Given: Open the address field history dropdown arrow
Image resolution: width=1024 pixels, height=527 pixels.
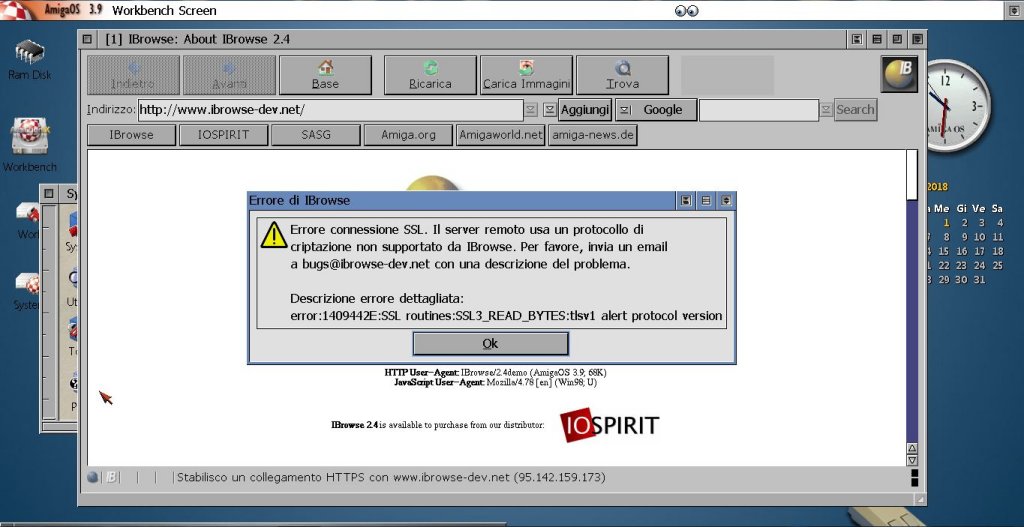Looking at the screenshot, I should [x=532, y=110].
